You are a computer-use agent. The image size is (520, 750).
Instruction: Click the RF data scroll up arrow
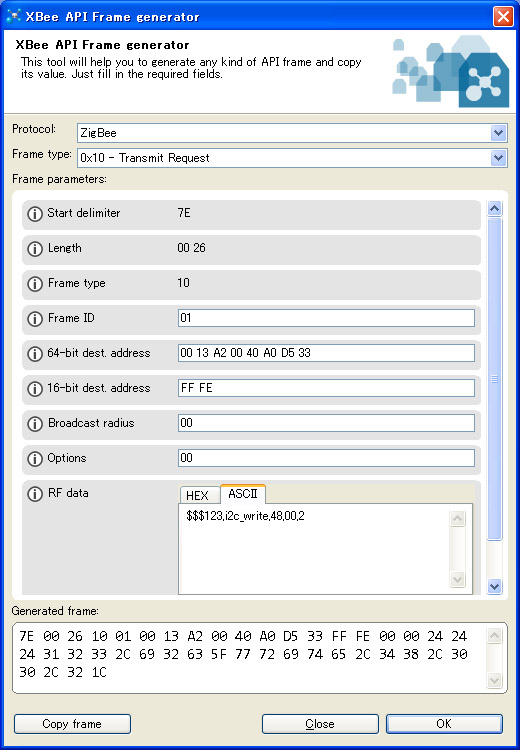click(x=457, y=518)
